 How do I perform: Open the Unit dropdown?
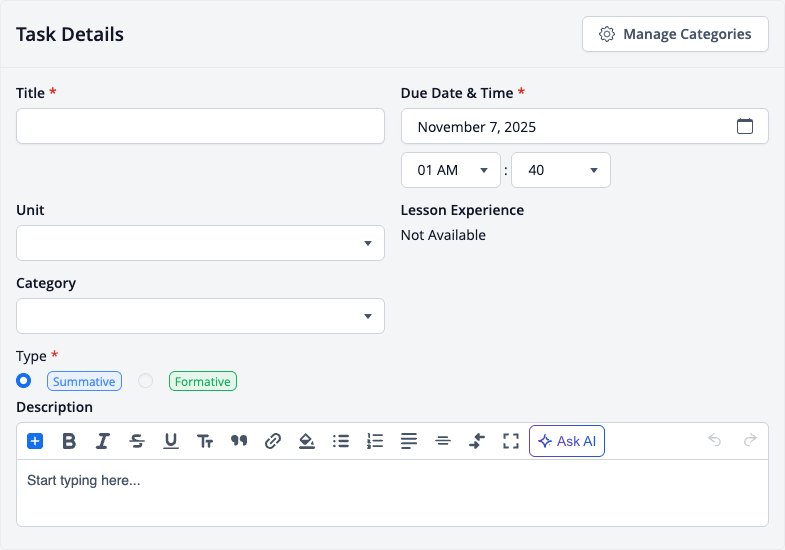pyautogui.click(x=200, y=243)
